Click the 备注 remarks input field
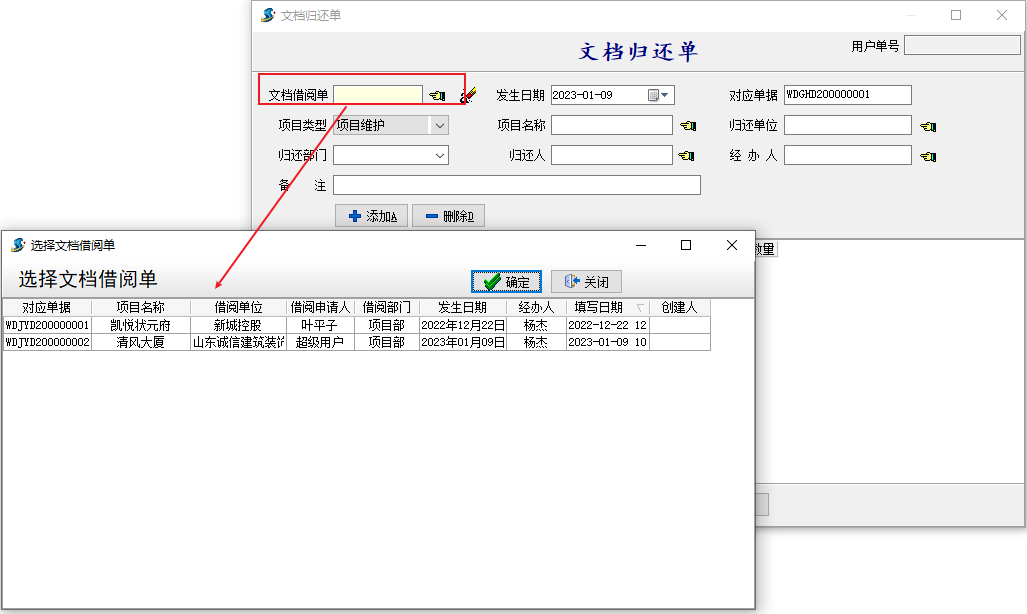The image size is (1027, 614). click(x=516, y=186)
